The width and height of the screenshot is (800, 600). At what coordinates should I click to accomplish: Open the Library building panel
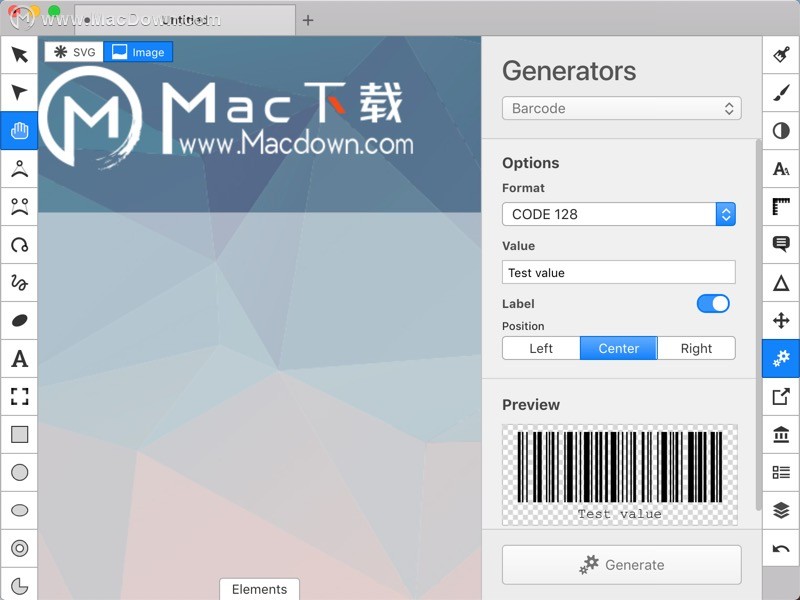[781, 435]
